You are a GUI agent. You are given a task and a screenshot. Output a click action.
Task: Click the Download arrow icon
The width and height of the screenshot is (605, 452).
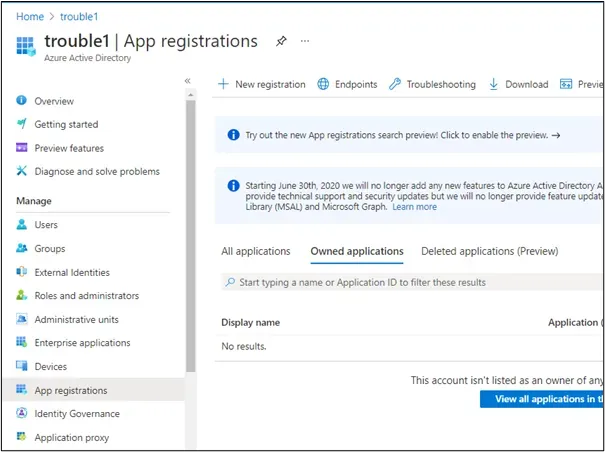pos(493,84)
